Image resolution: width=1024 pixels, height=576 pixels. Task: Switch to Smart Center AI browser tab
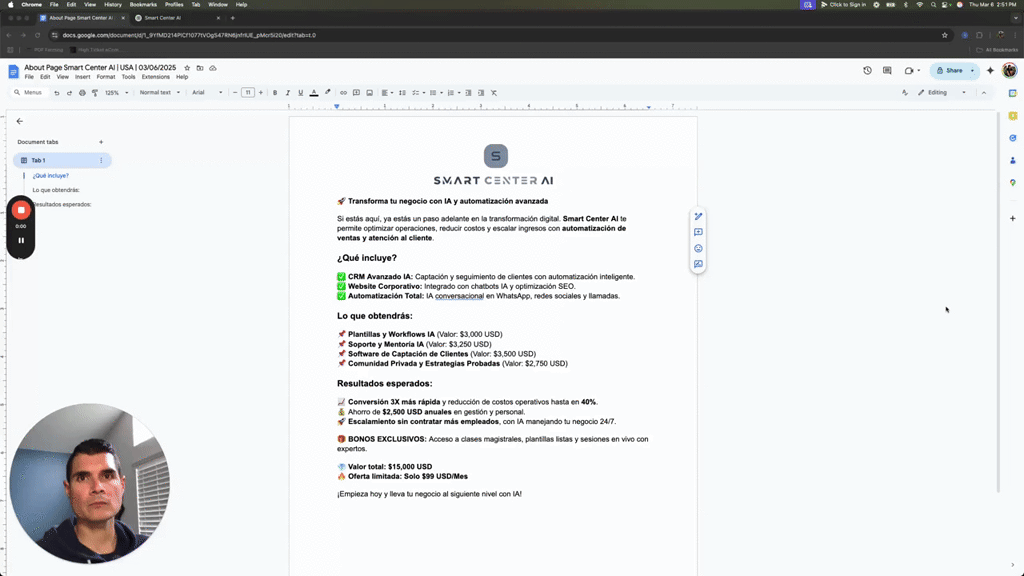(x=176, y=18)
